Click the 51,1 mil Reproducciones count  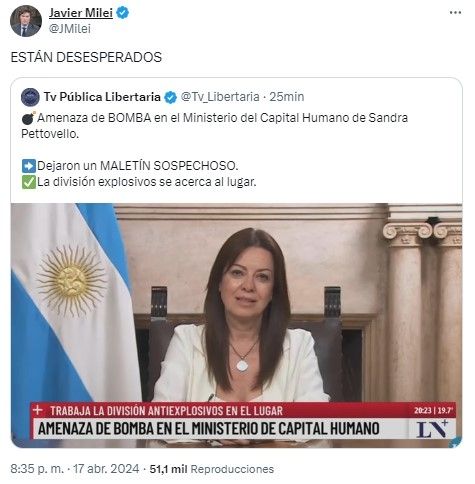tap(212, 469)
